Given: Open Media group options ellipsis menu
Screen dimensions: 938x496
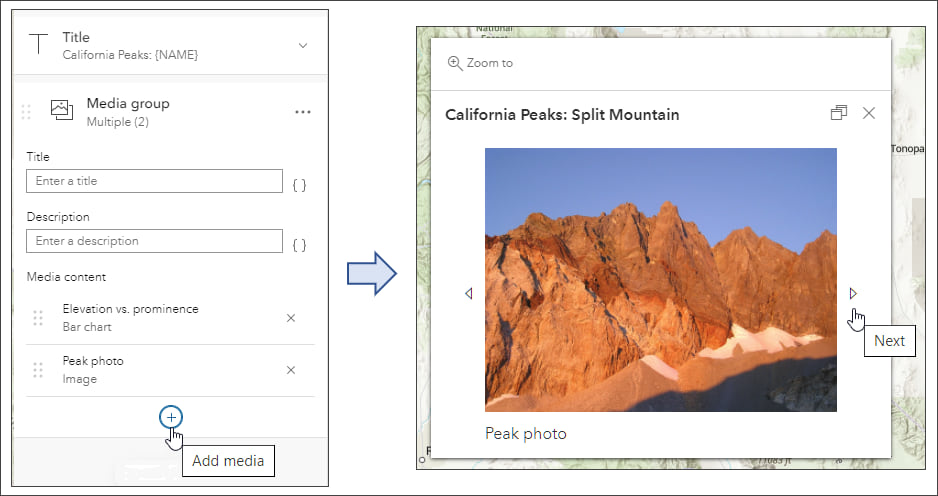Looking at the screenshot, I should 303,112.
